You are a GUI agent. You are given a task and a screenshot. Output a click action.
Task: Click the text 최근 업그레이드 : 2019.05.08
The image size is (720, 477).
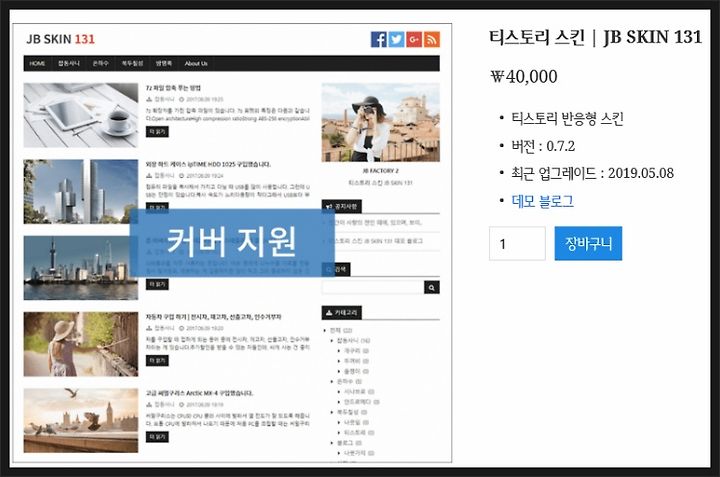click(592, 174)
